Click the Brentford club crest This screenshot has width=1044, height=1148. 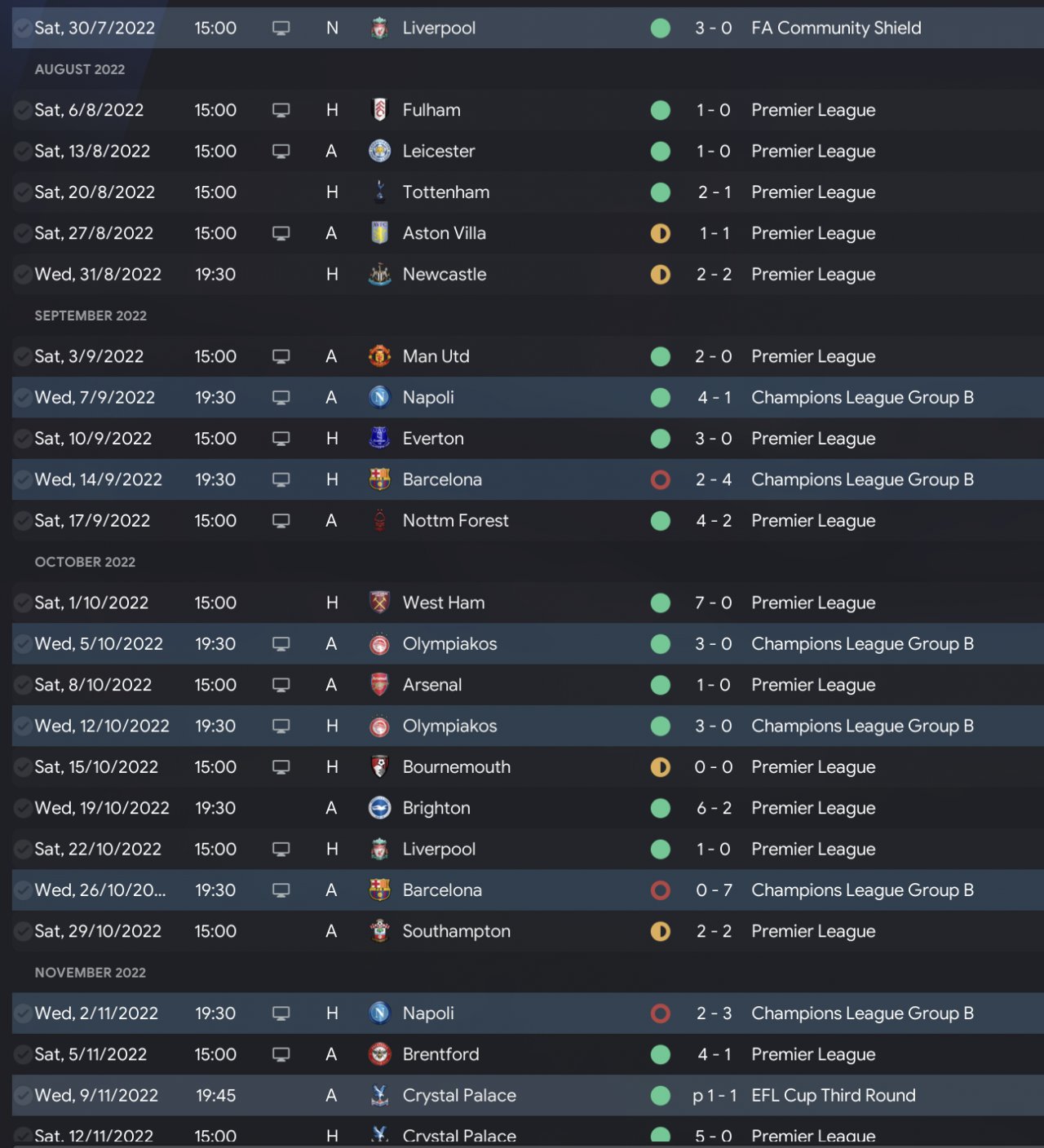(379, 1054)
